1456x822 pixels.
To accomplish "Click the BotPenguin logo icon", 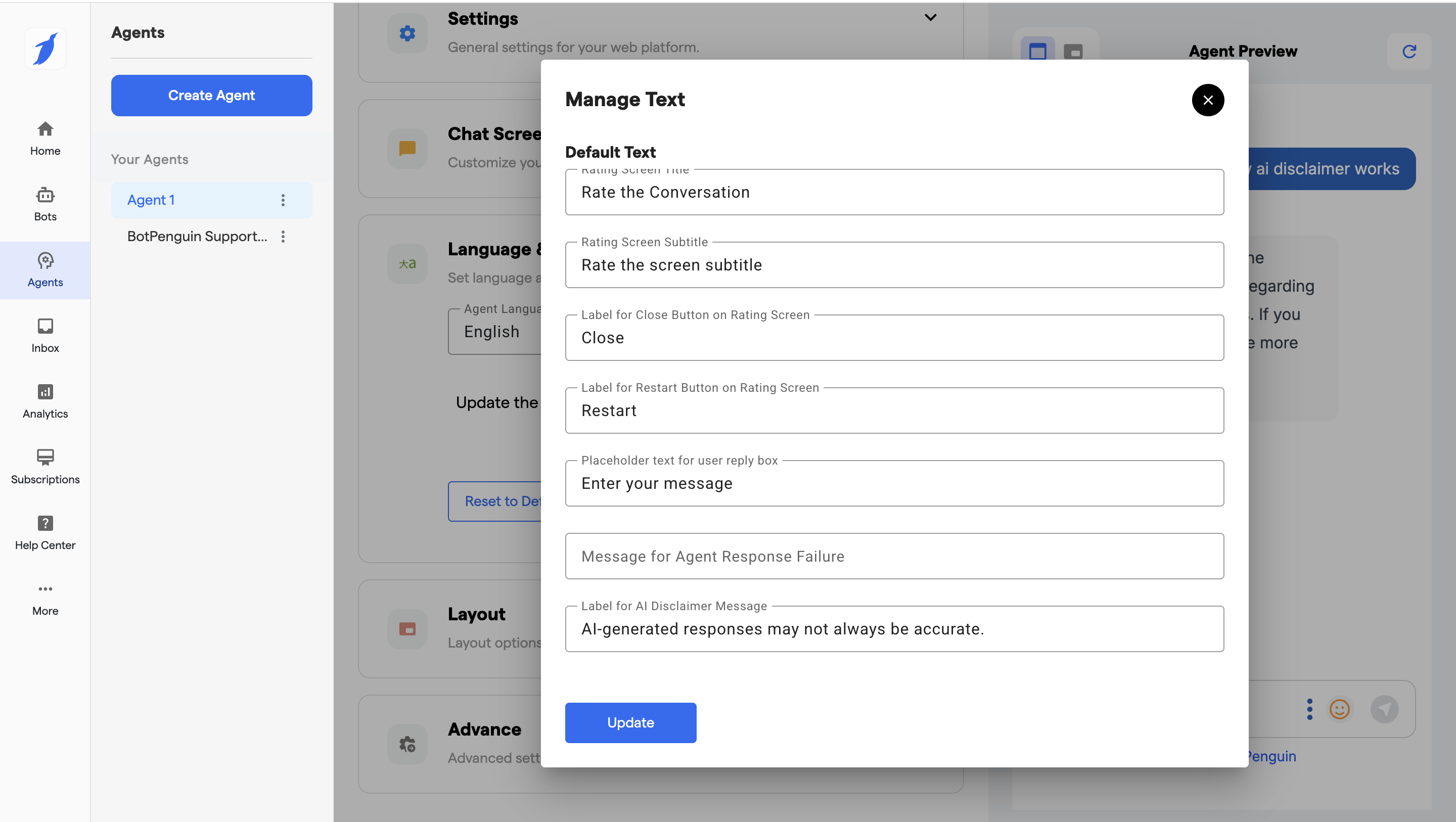I will pos(45,49).
